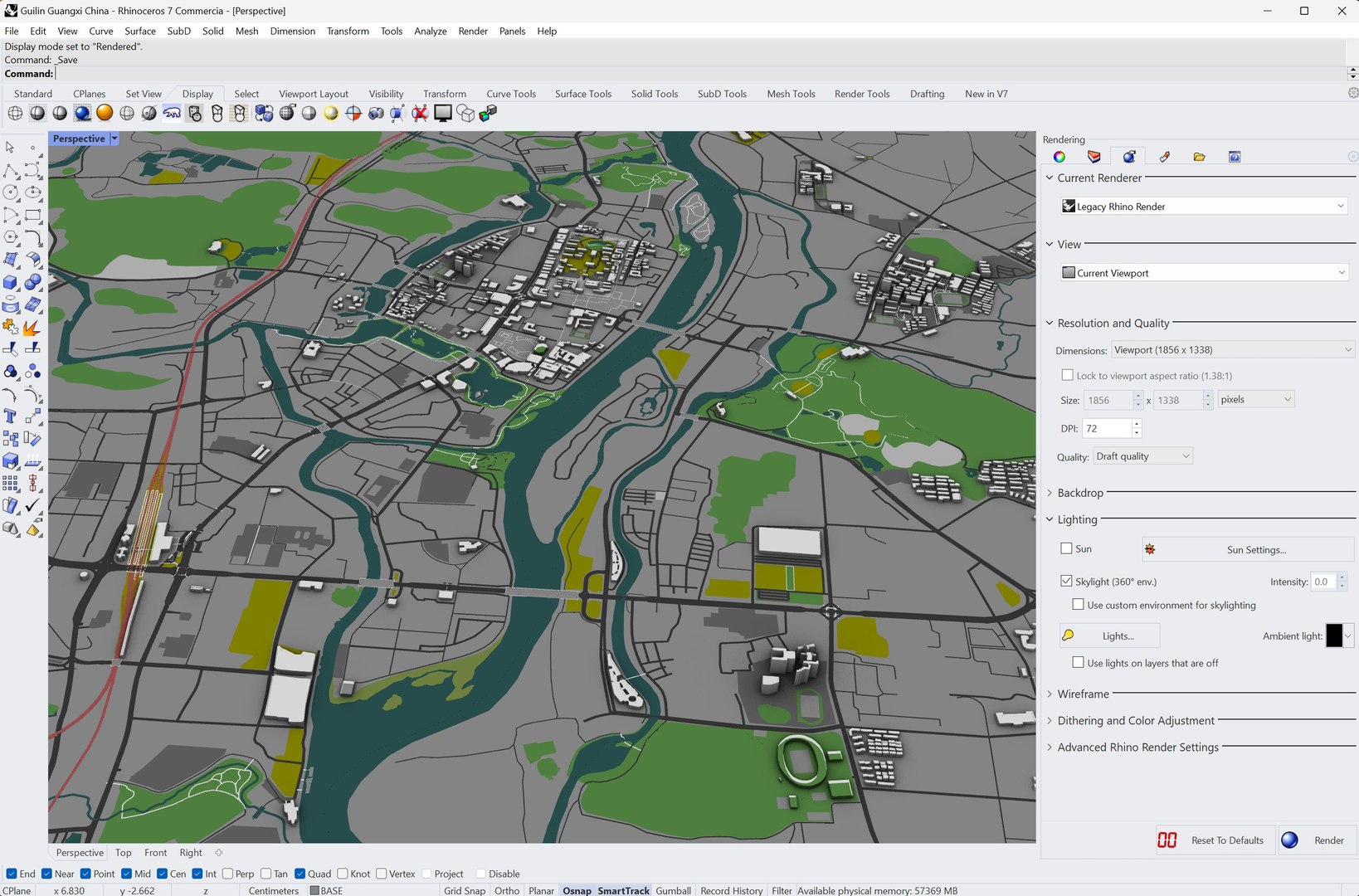Viewport: 1359px width, 896px height.
Task: Click the Sun Settings sun icon
Action: 1150,549
